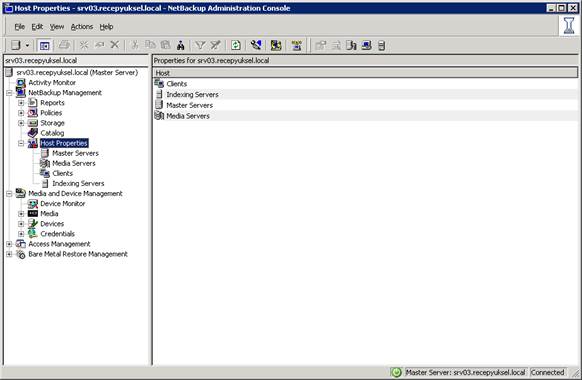Image resolution: width=582 pixels, height=380 pixels.
Task: Open the dropdown arrow beside the first toolbar icon
Action: coord(27,46)
